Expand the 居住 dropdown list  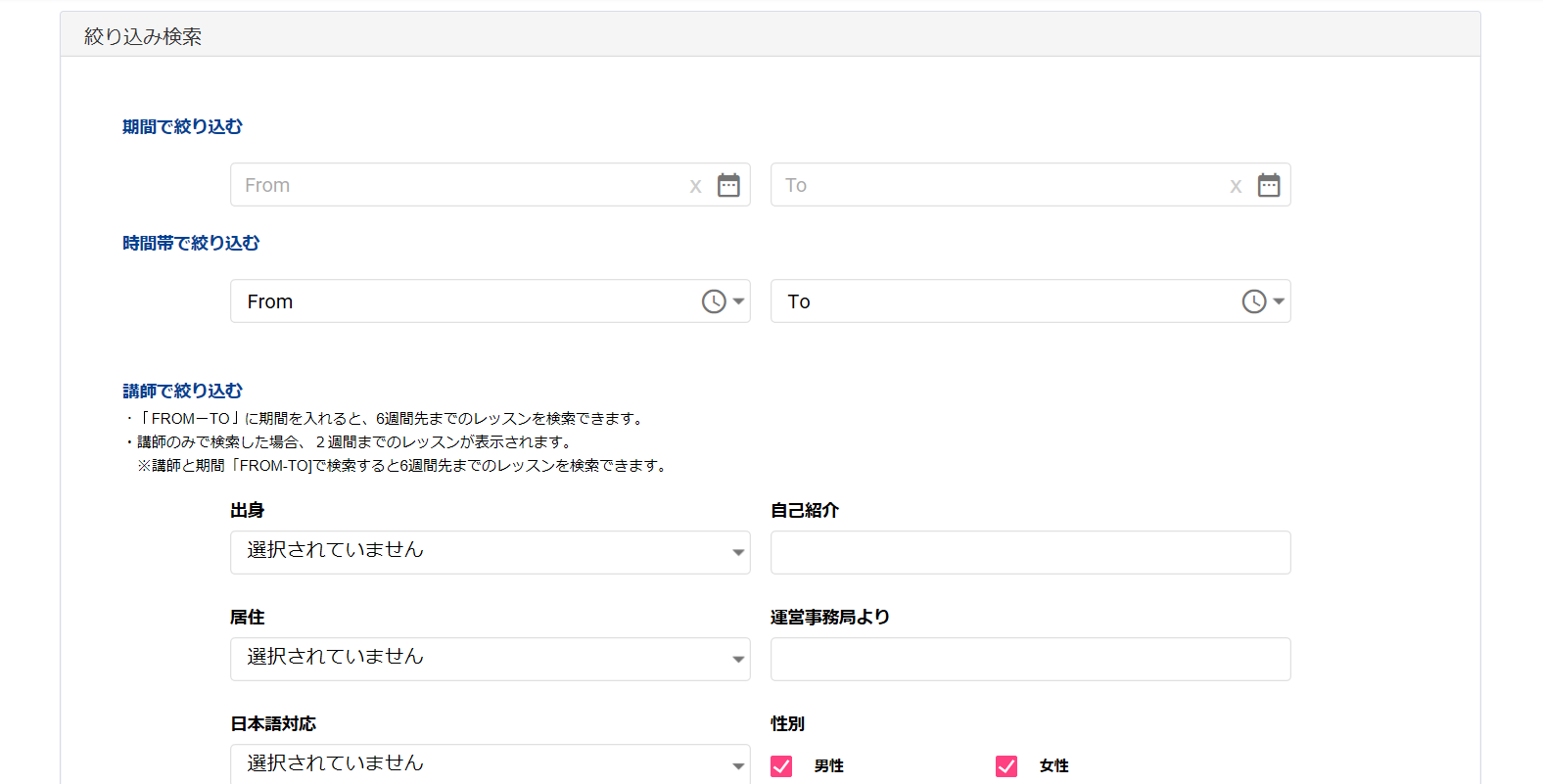pyautogui.click(x=490, y=659)
